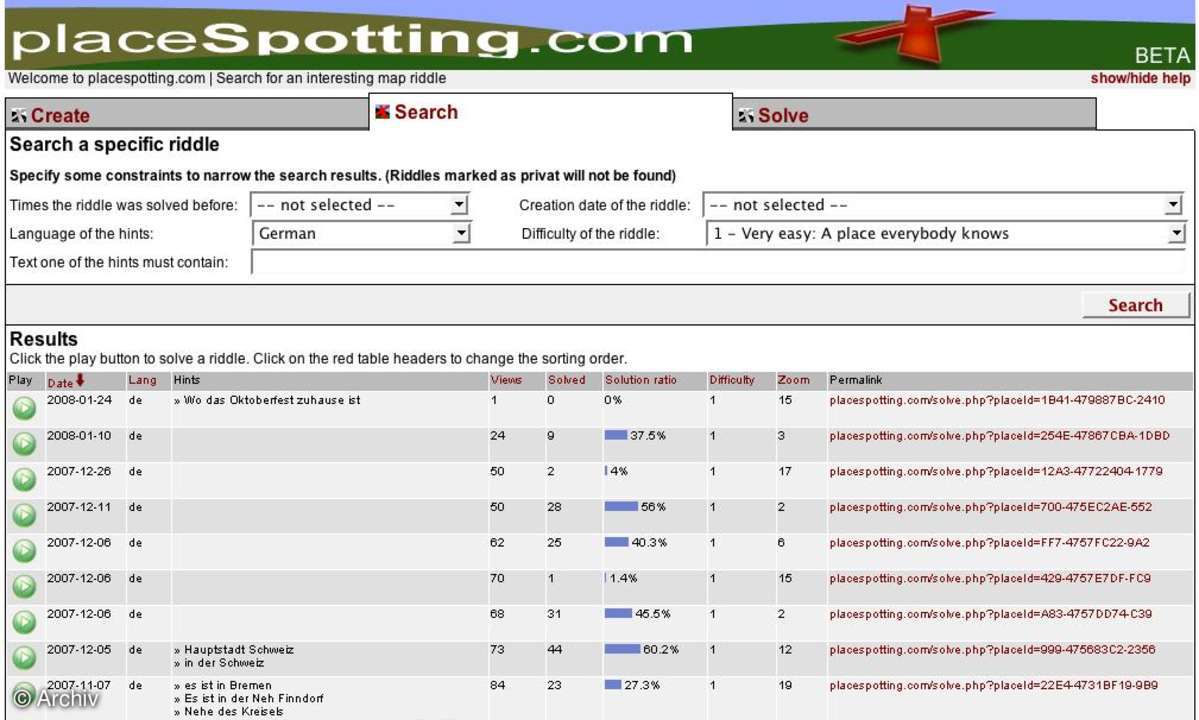Click the red Date sort arrow
Screen dimensions: 1199x720
(x=80, y=380)
